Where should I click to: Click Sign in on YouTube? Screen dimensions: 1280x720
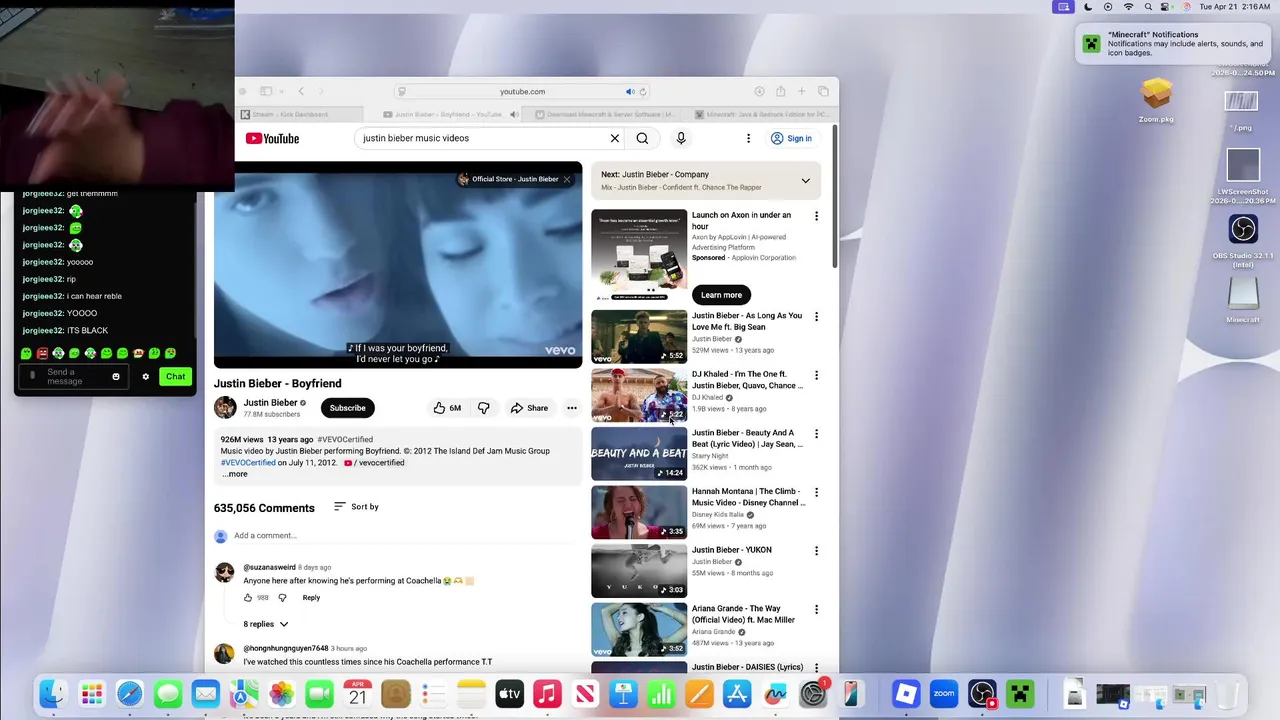pyautogui.click(x=791, y=138)
